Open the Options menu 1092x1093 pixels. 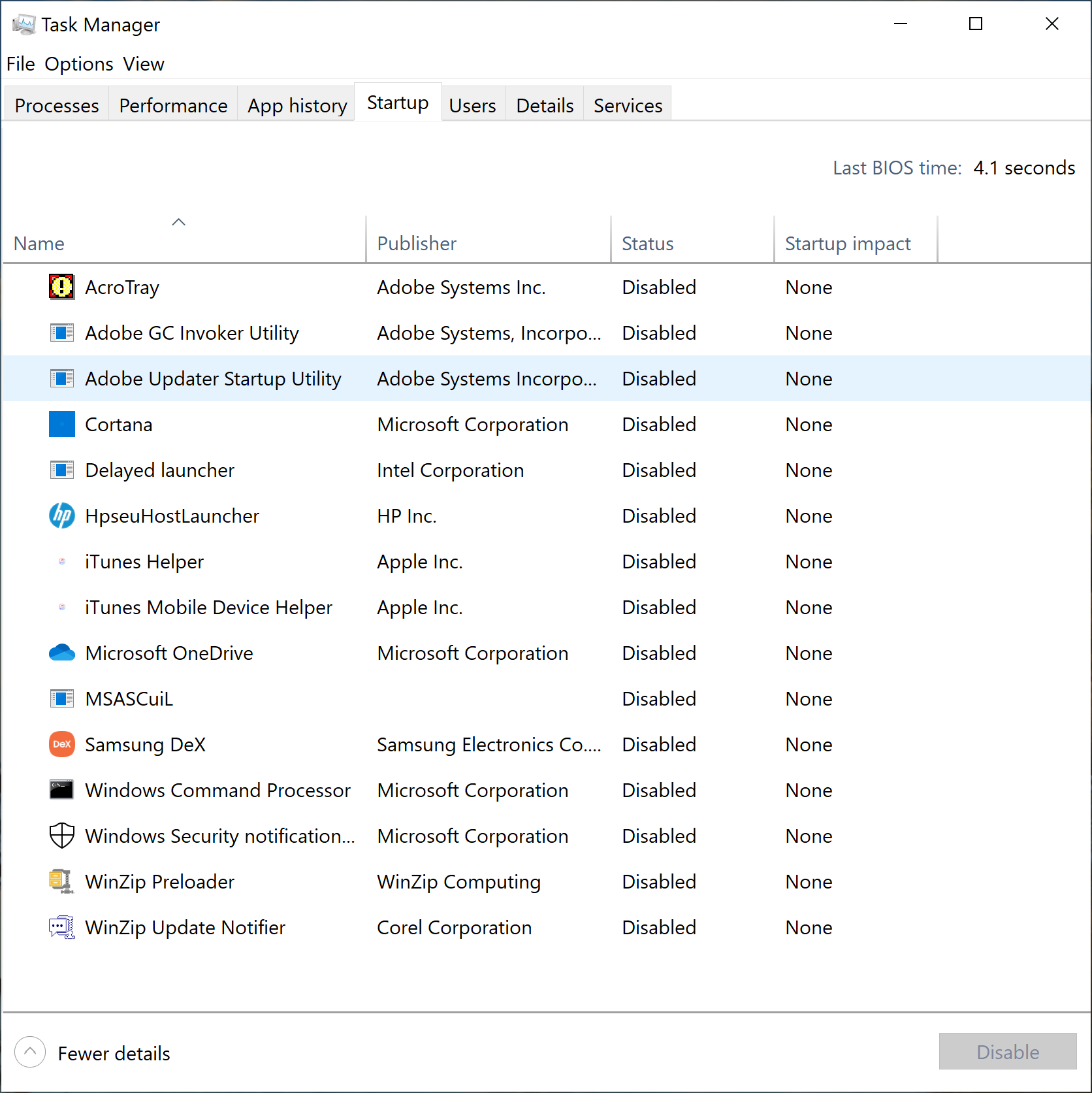[x=78, y=64]
